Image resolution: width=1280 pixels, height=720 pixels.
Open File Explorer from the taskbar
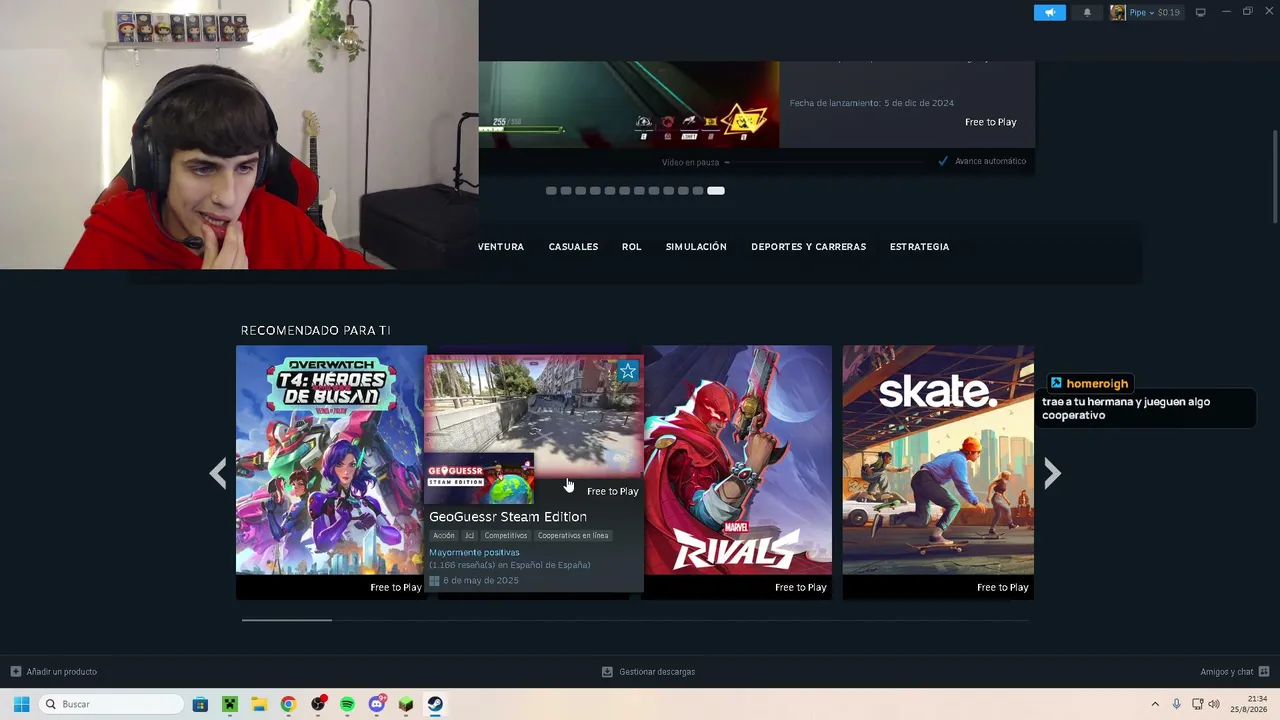258,704
